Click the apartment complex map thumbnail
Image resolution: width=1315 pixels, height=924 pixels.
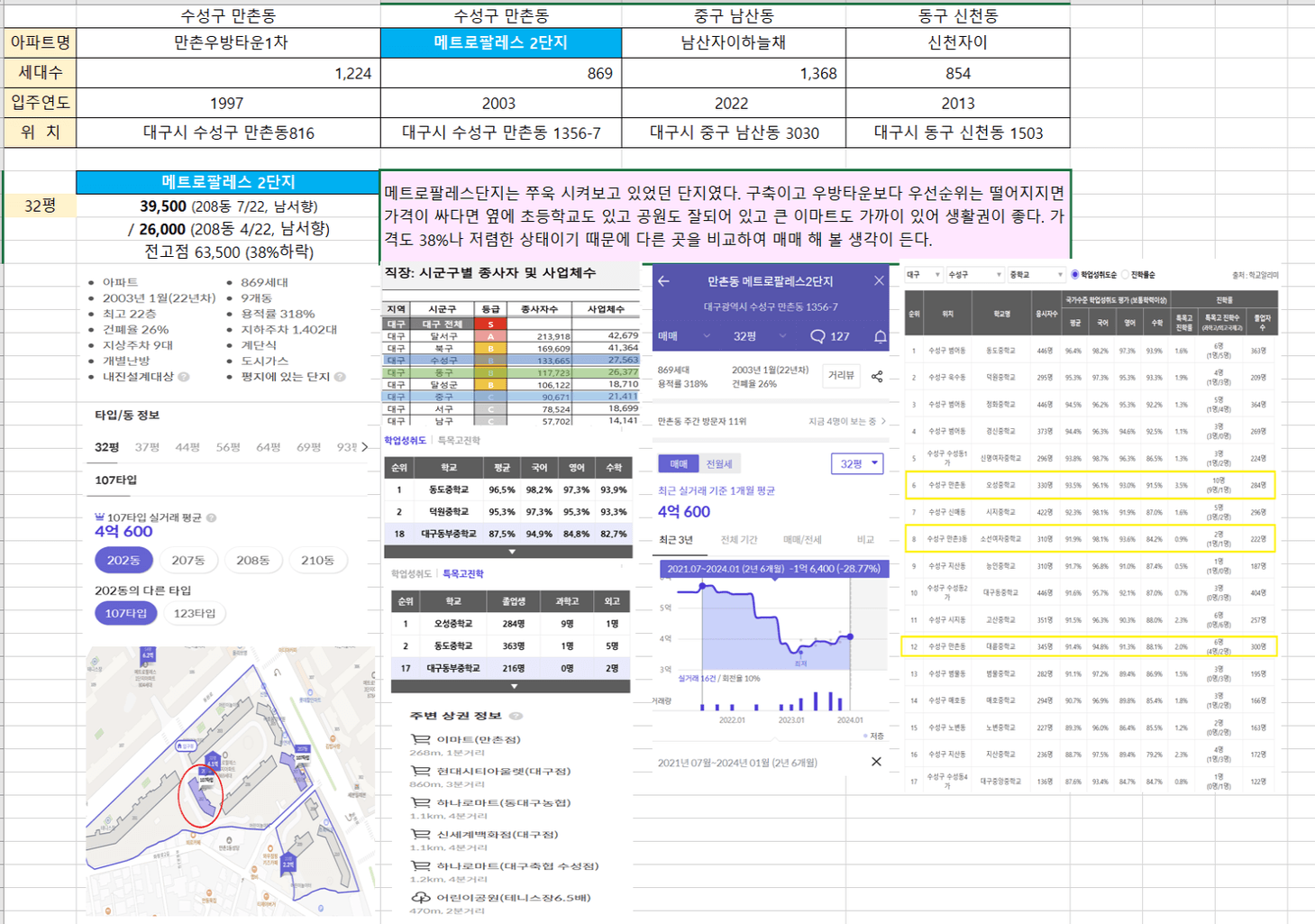tap(231, 781)
